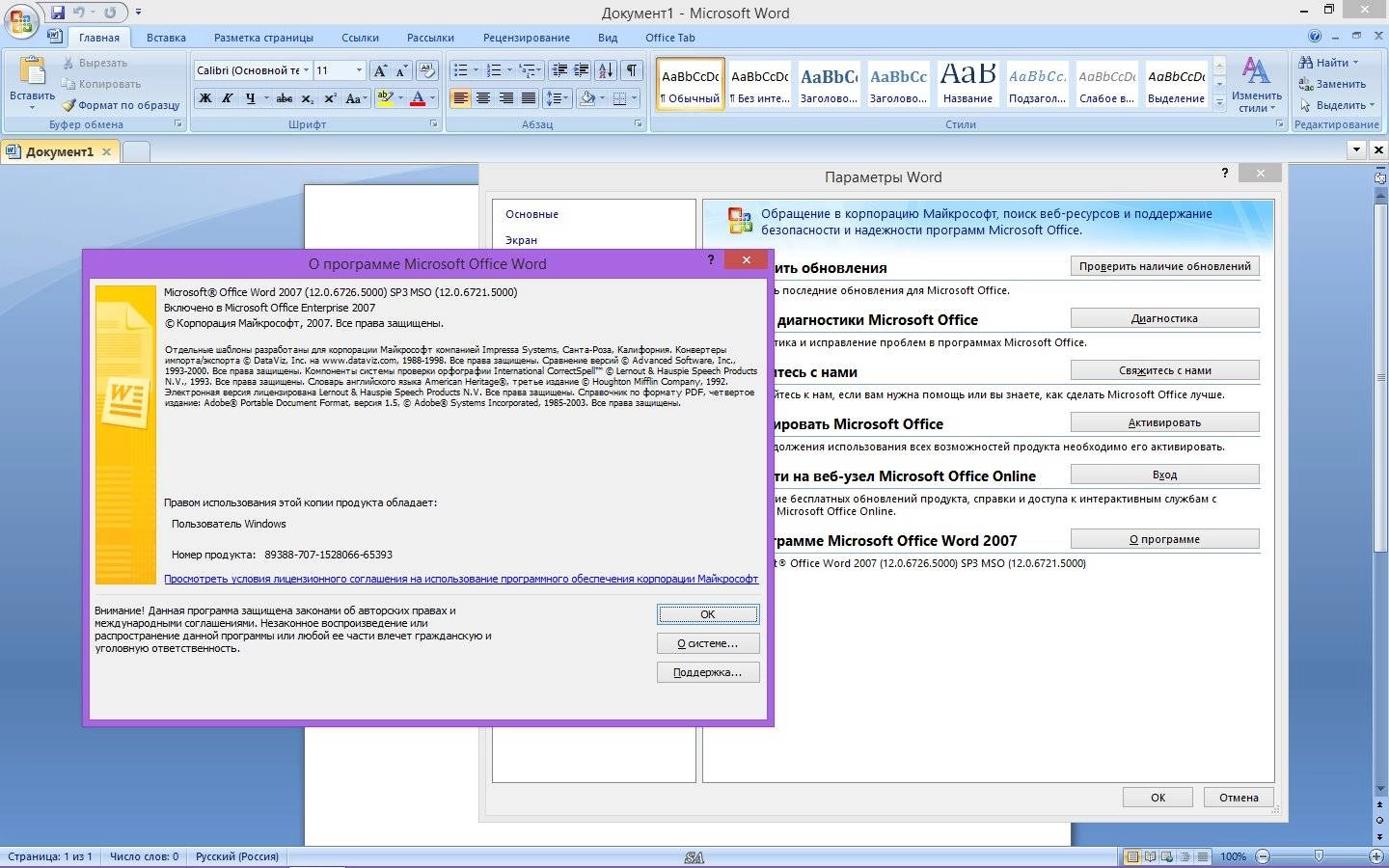Toggle bold formatting (Ж)
The image size is (1389, 868).
pos(204,98)
